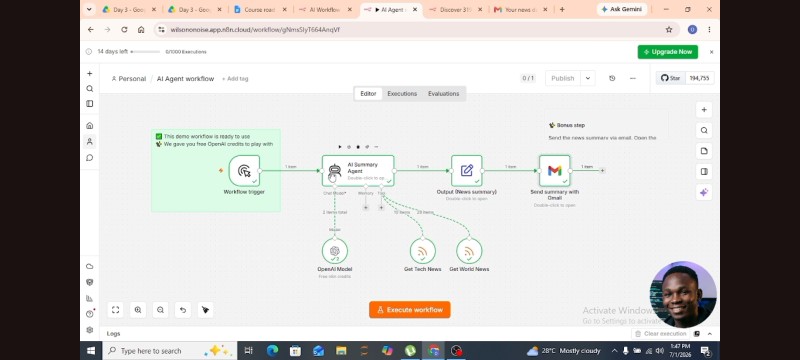Switch to the Executions tab
Screen dimensions: 800x360
tap(402, 94)
